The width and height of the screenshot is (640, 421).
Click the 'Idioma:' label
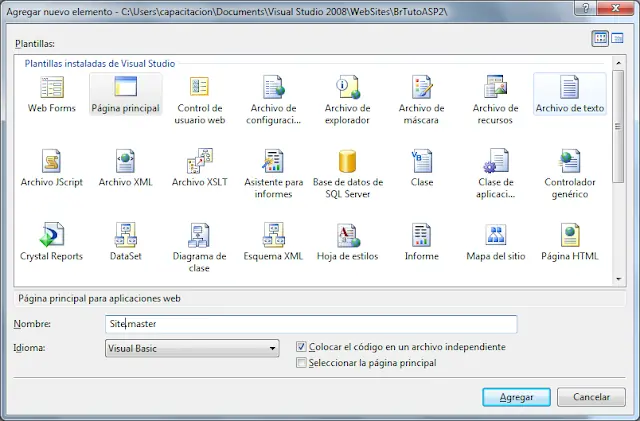coord(29,348)
